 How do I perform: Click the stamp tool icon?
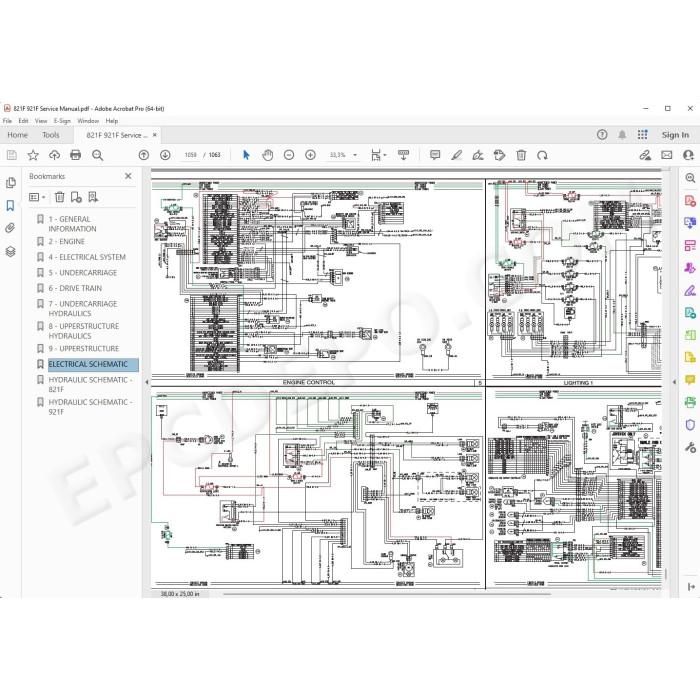coord(499,155)
